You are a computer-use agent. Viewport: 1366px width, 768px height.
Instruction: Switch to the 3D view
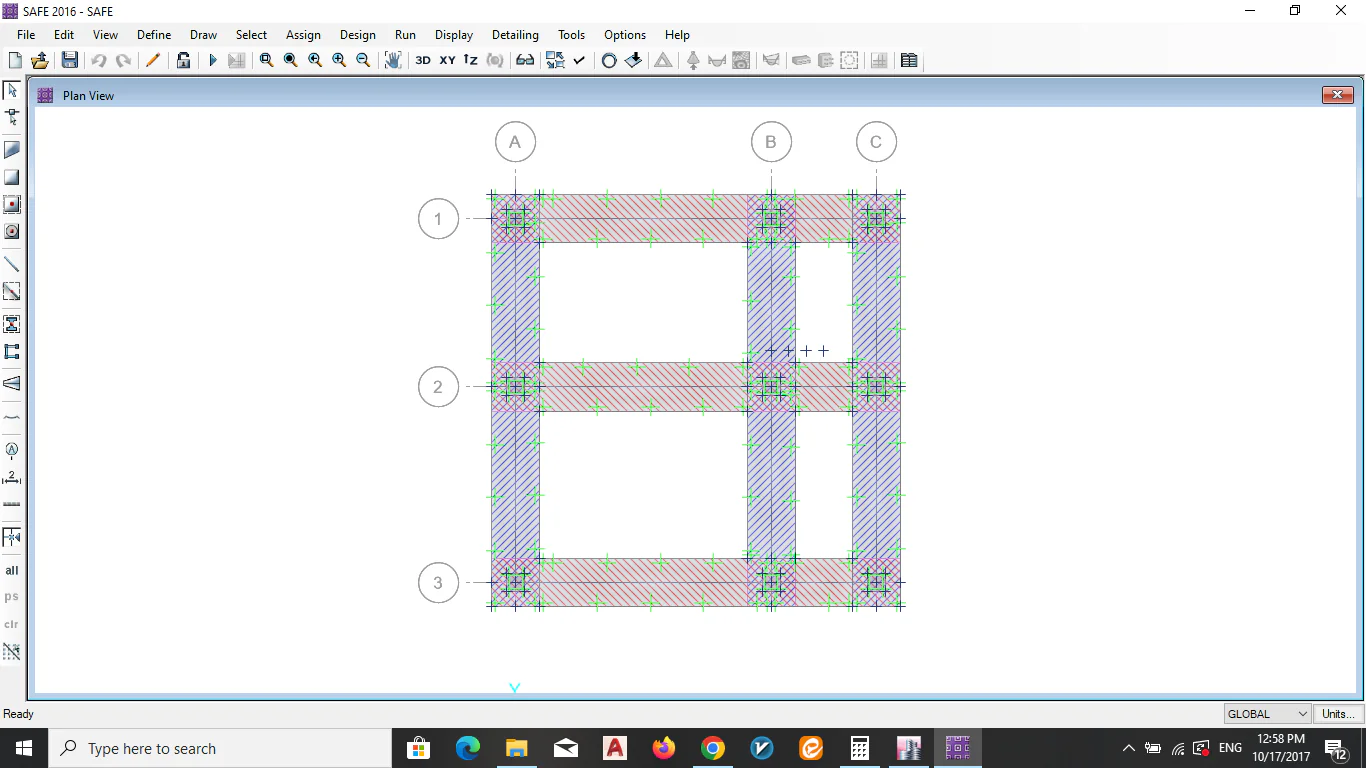point(423,60)
